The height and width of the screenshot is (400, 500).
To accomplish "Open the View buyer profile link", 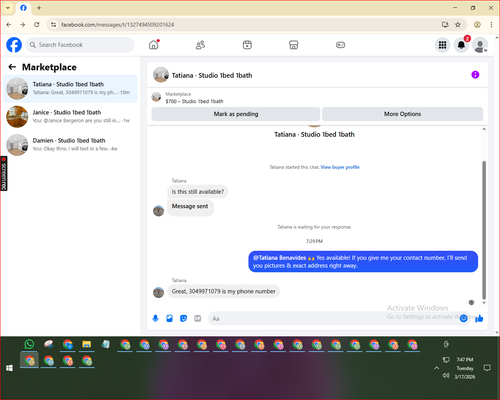I will (340, 167).
